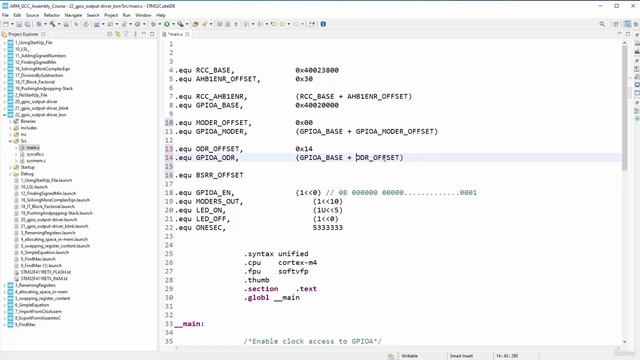This screenshot has width=640, height=360.
Task: Expand the Startup folder
Action: coord(10,167)
